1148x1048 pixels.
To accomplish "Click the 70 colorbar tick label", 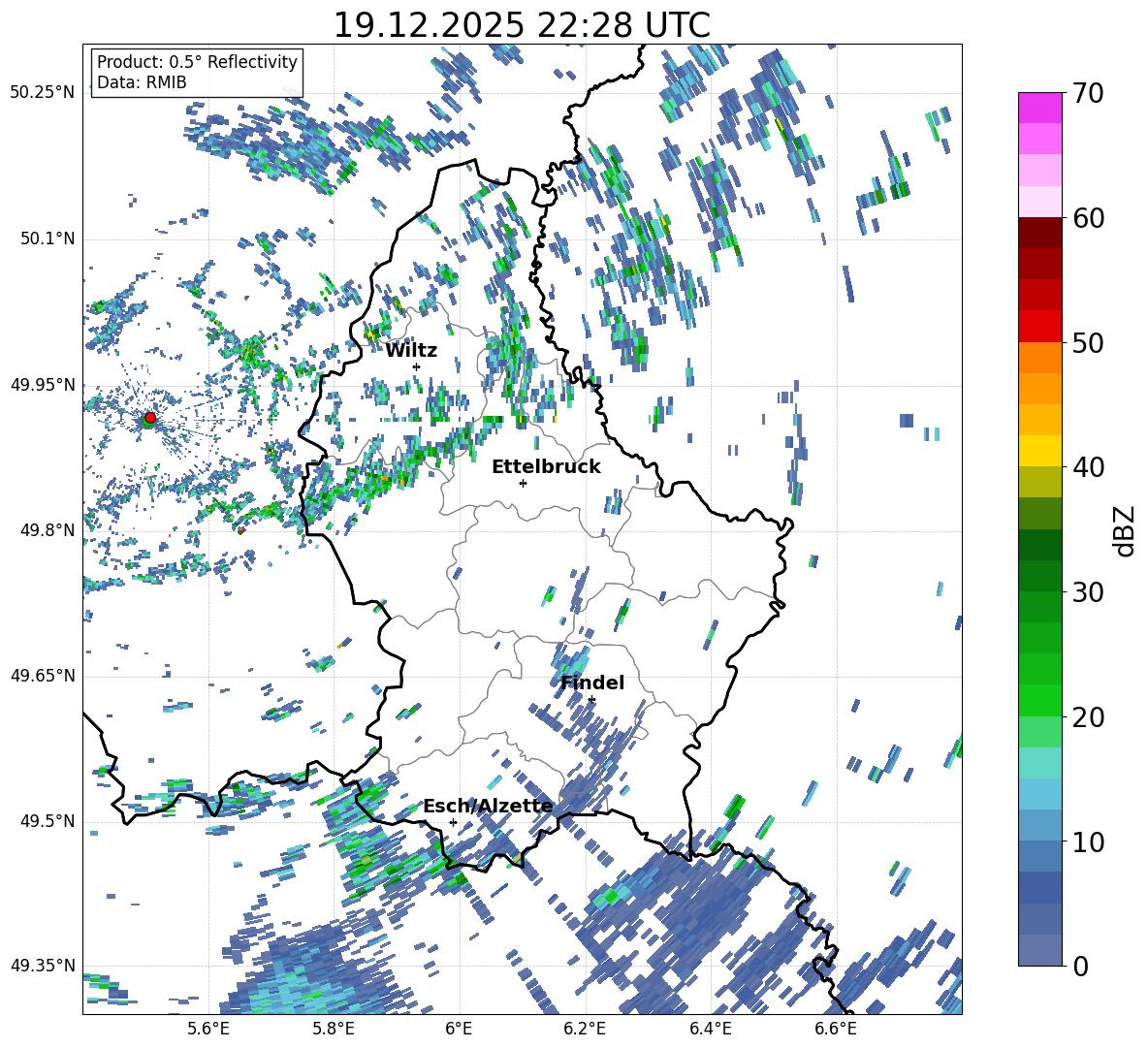I will [1088, 93].
